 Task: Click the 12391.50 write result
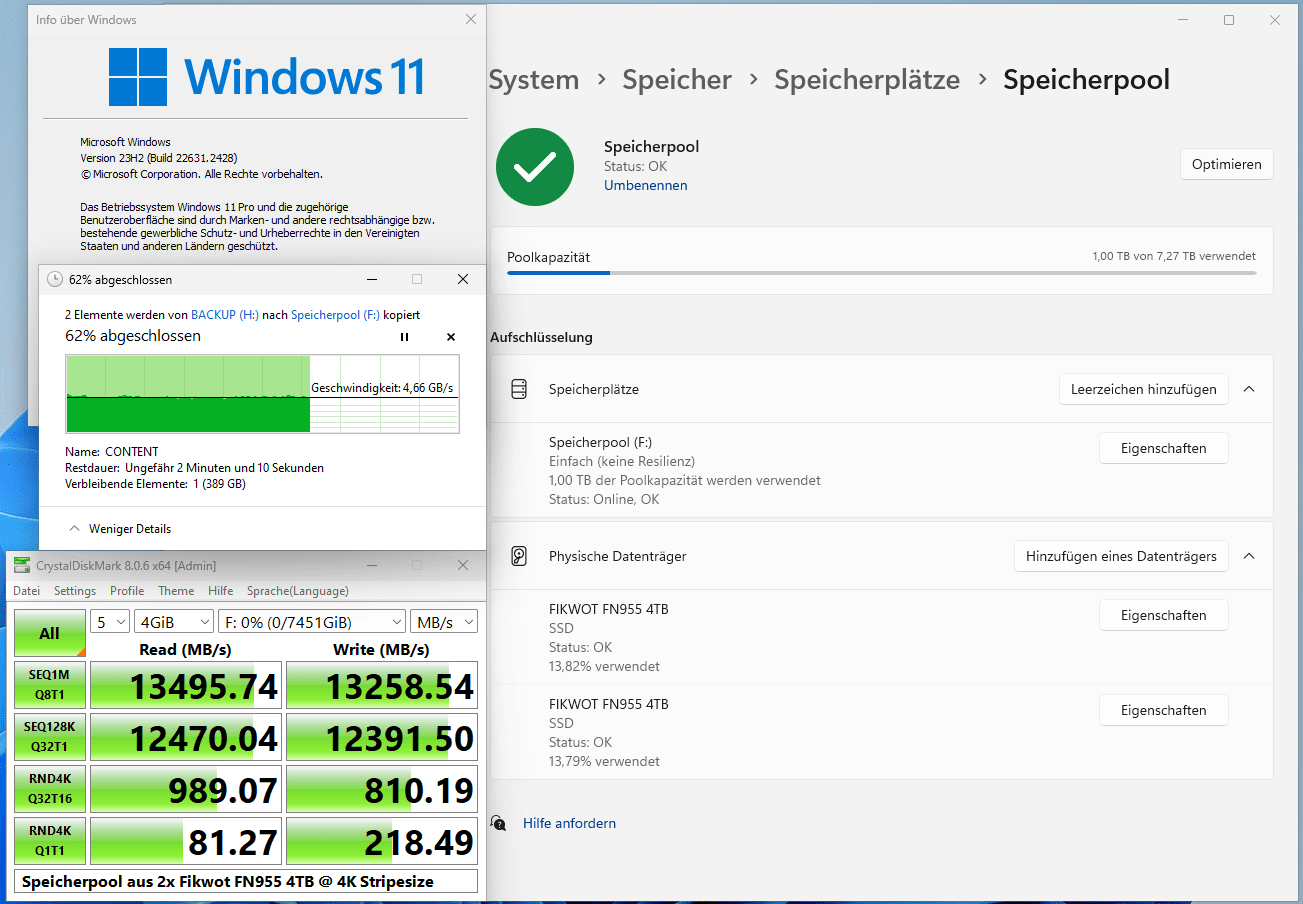click(382, 738)
